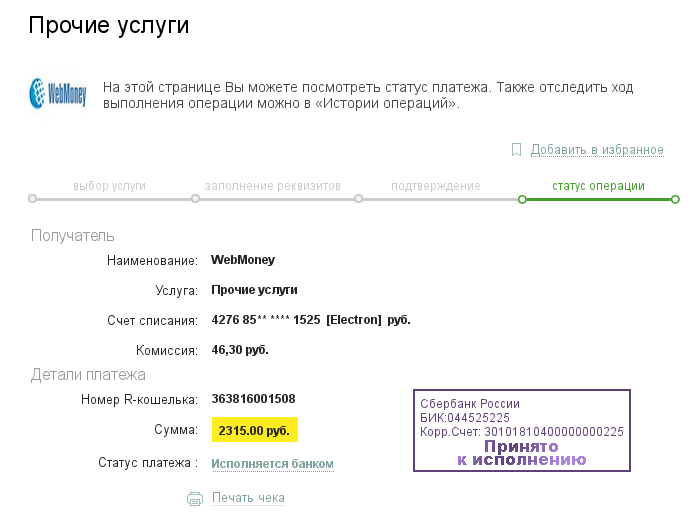Click the Принято к исполнению stamp
This screenshot has height=515, width=692.
pos(522,453)
